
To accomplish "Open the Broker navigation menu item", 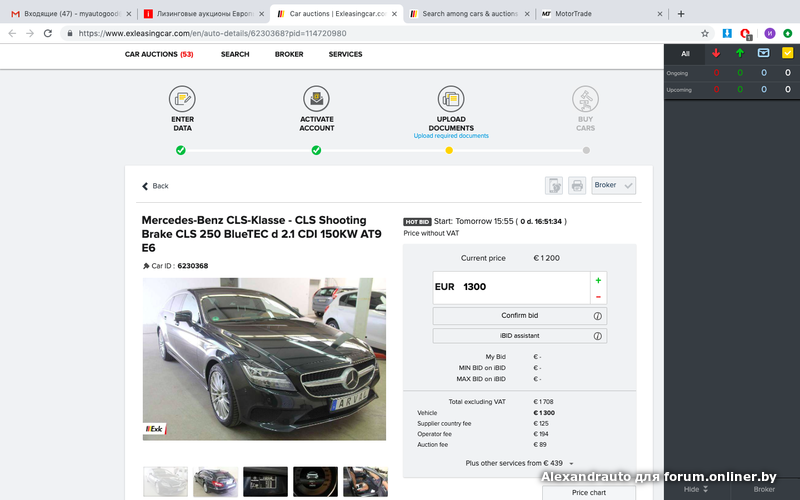I will click(x=289, y=54).
